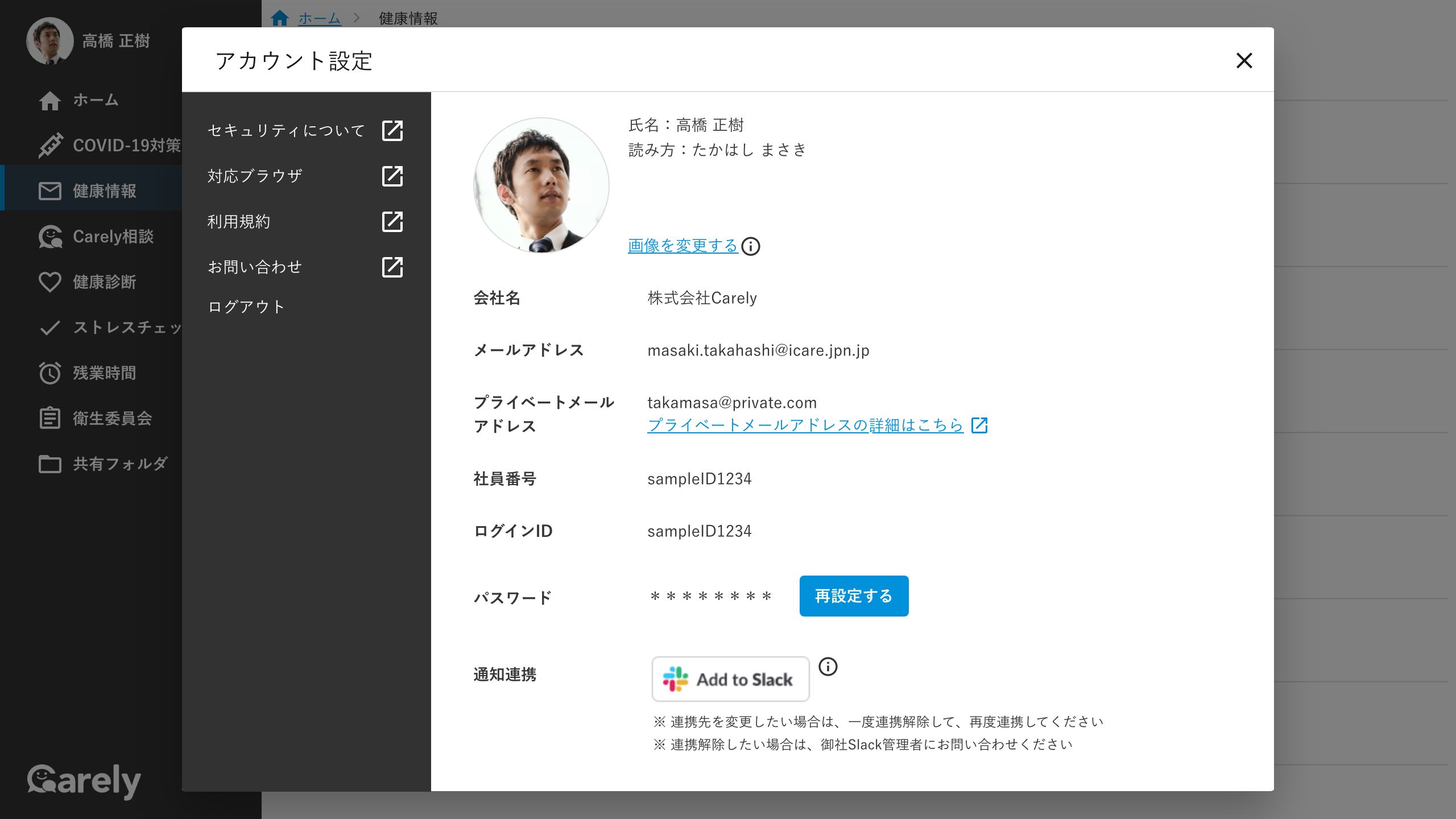1456x819 pixels.
Task: Open Carely相談 in sidebar
Action: point(113,237)
